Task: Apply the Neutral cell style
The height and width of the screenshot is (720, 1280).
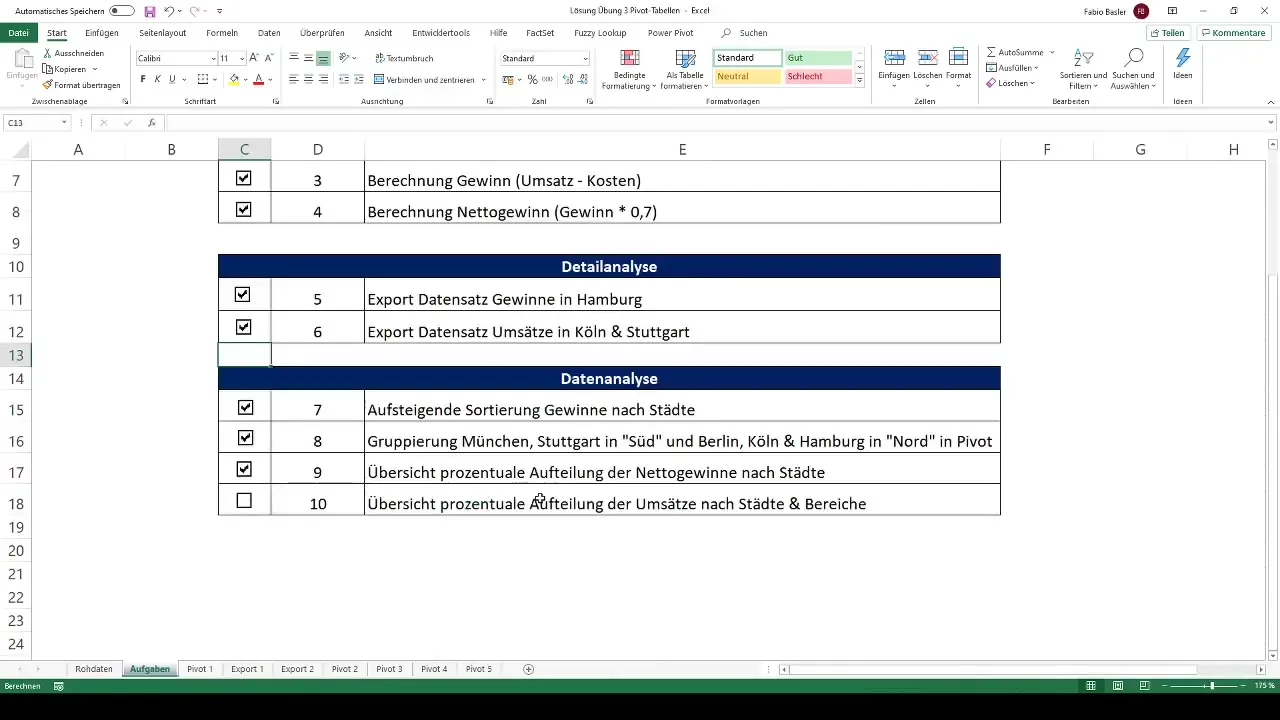Action: (x=747, y=76)
